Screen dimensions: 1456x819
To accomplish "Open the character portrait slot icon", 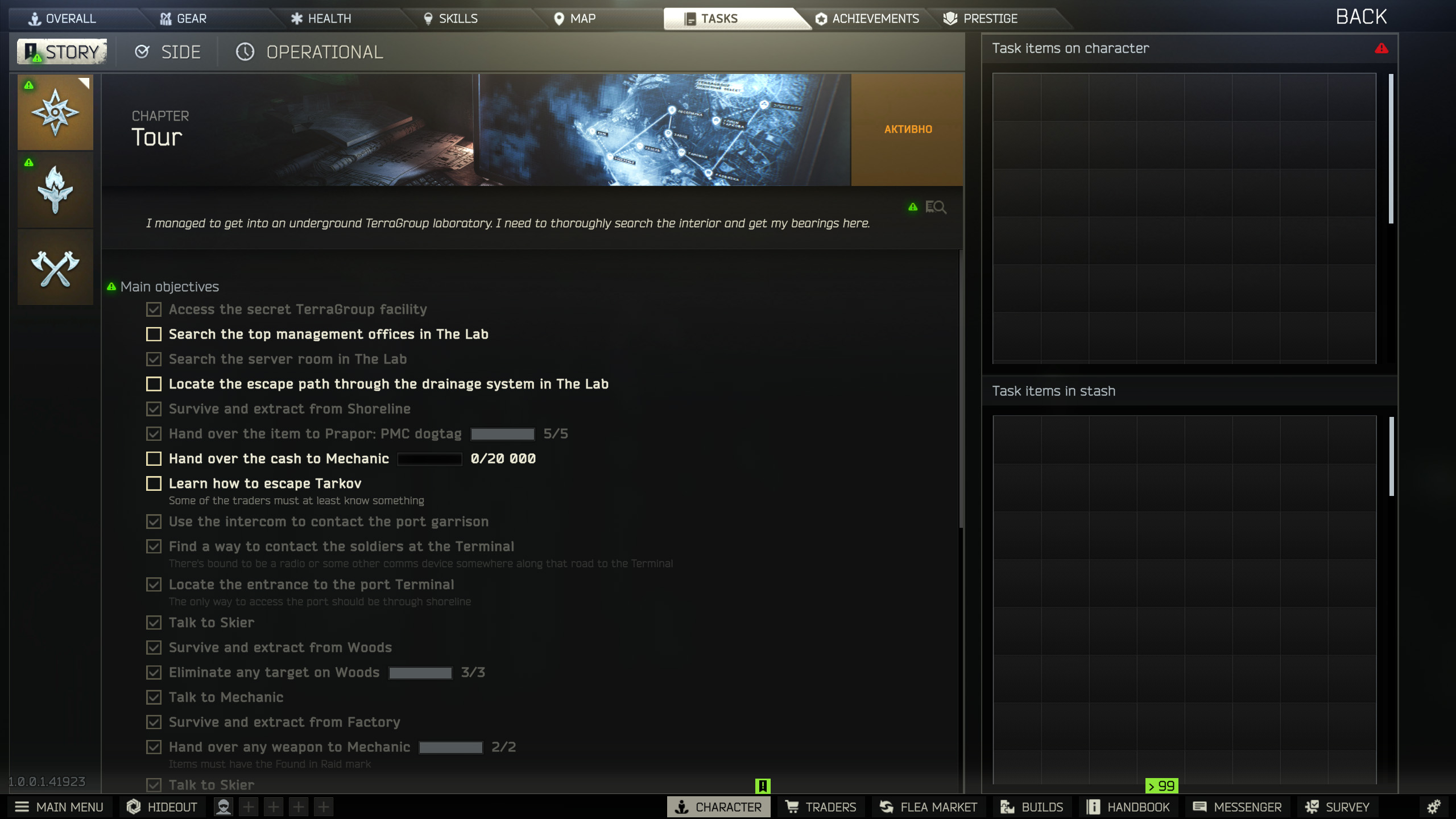I will tap(224, 806).
